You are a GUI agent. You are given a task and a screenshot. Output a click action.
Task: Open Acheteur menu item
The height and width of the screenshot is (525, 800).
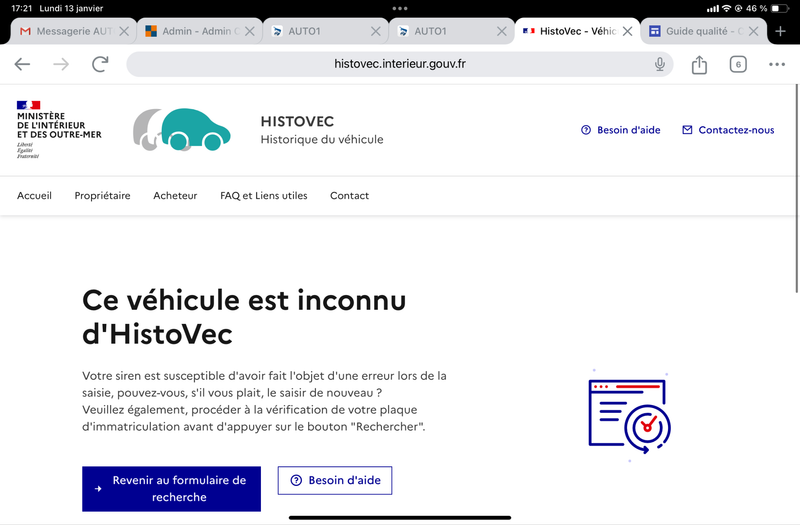(175, 195)
